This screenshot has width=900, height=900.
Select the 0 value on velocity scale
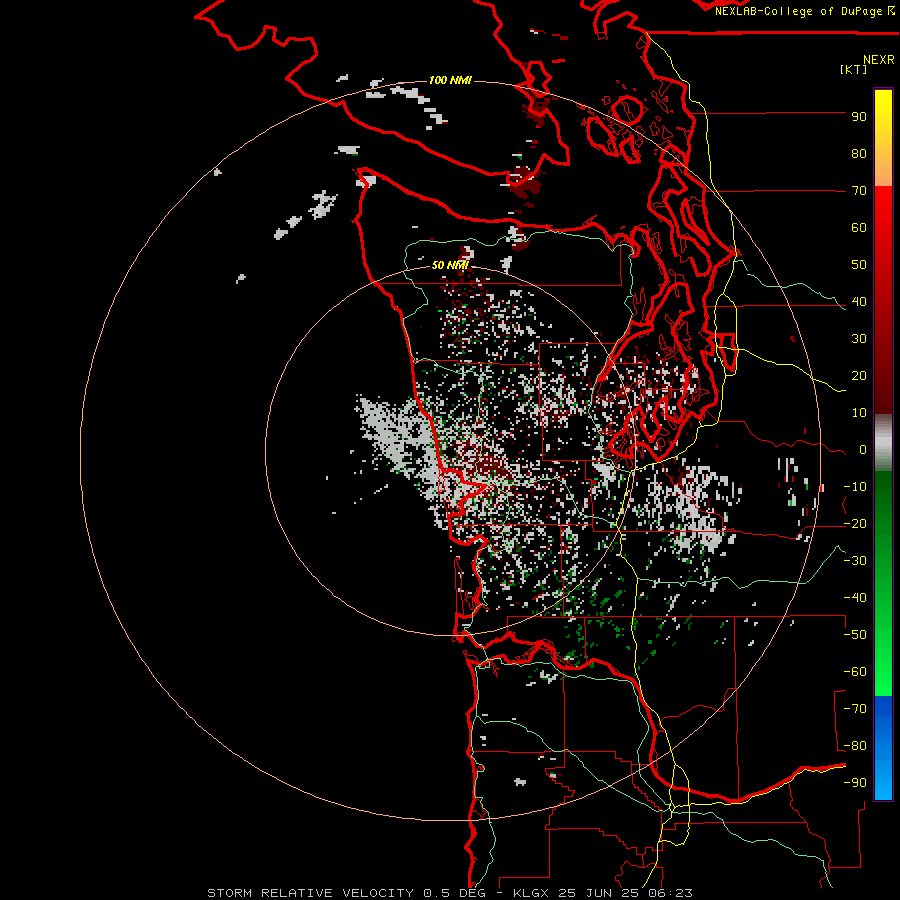(x=863, y=450)
